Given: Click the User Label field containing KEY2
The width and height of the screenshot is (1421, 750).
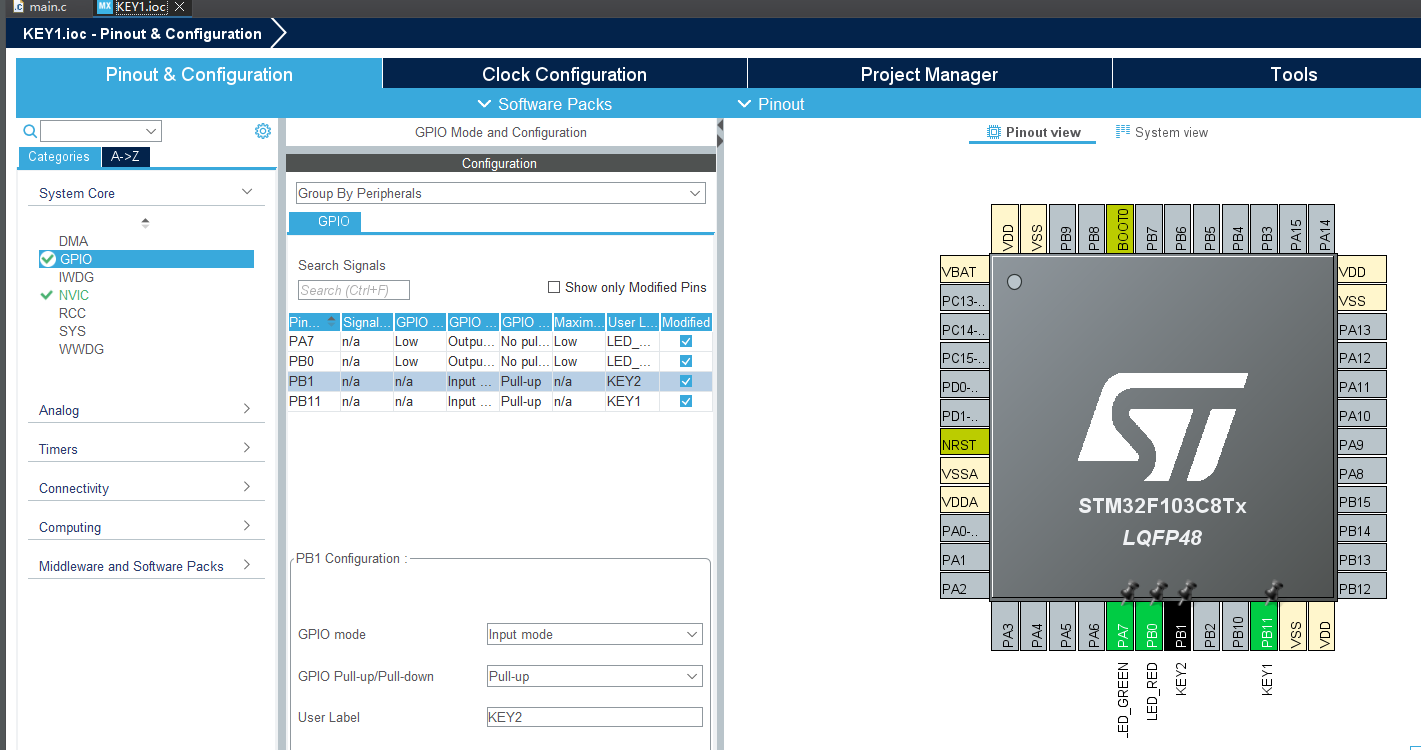Looking at the screenshot, I should pos(594,717).
